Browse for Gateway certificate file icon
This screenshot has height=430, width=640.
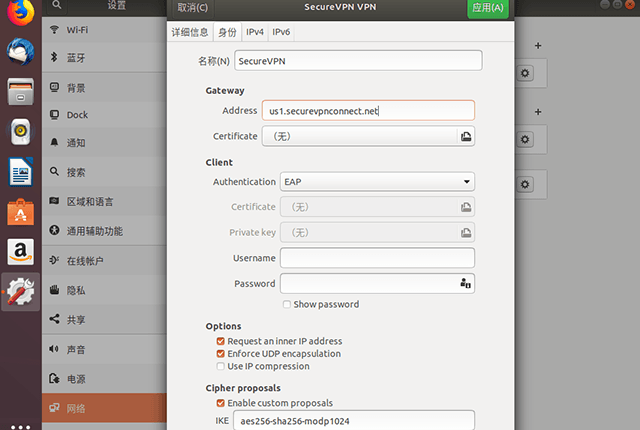click(x=466, y=136)
